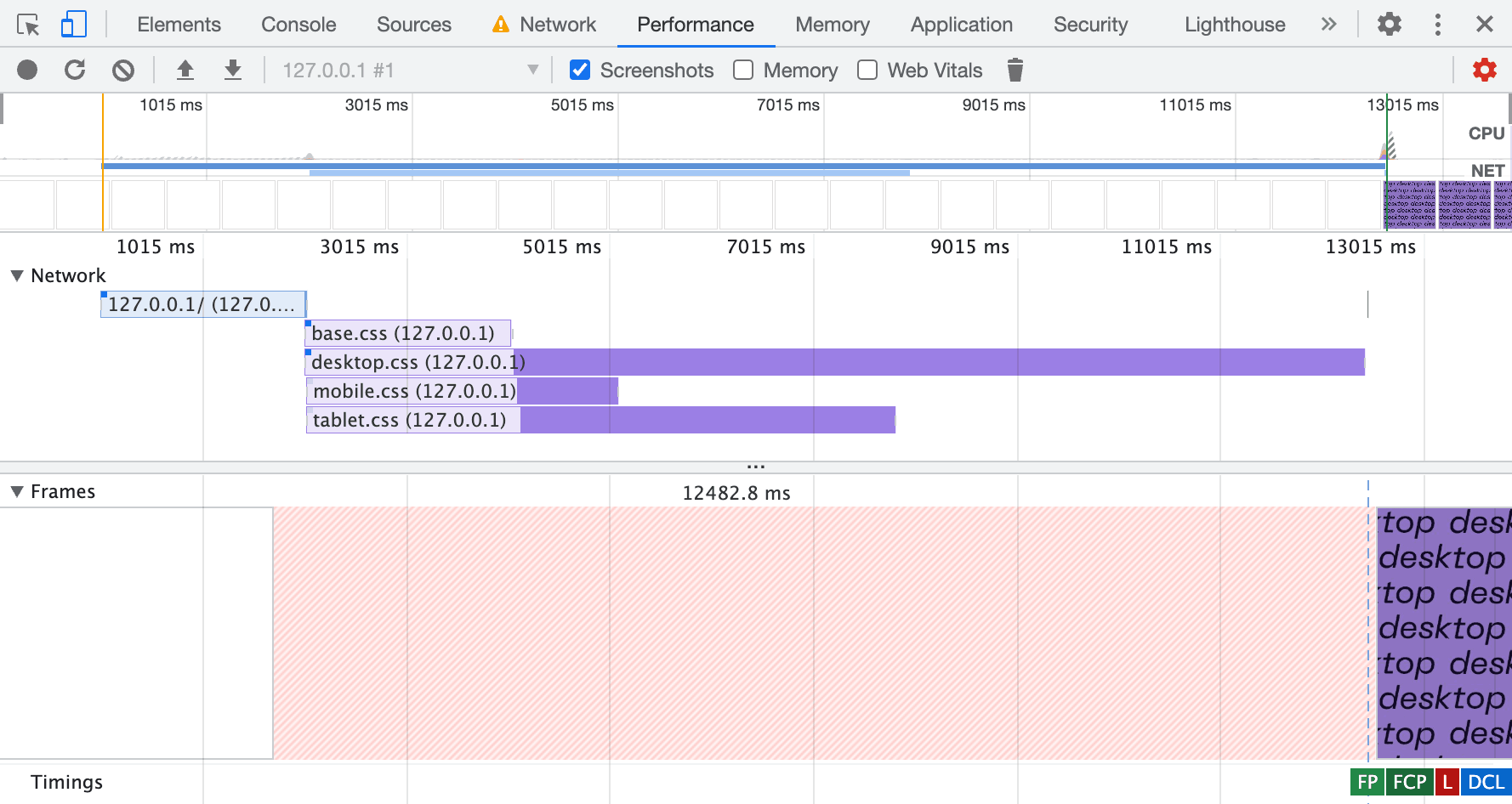Click the FCP timing marker

pos(1410,782)
